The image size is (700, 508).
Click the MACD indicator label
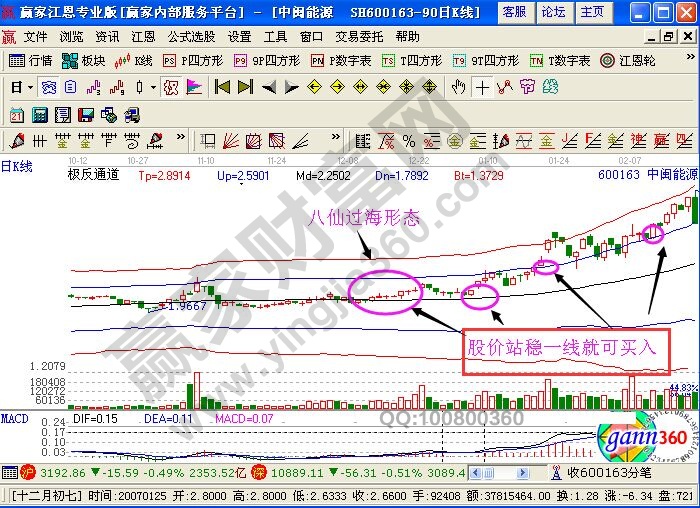coord(14,417)
